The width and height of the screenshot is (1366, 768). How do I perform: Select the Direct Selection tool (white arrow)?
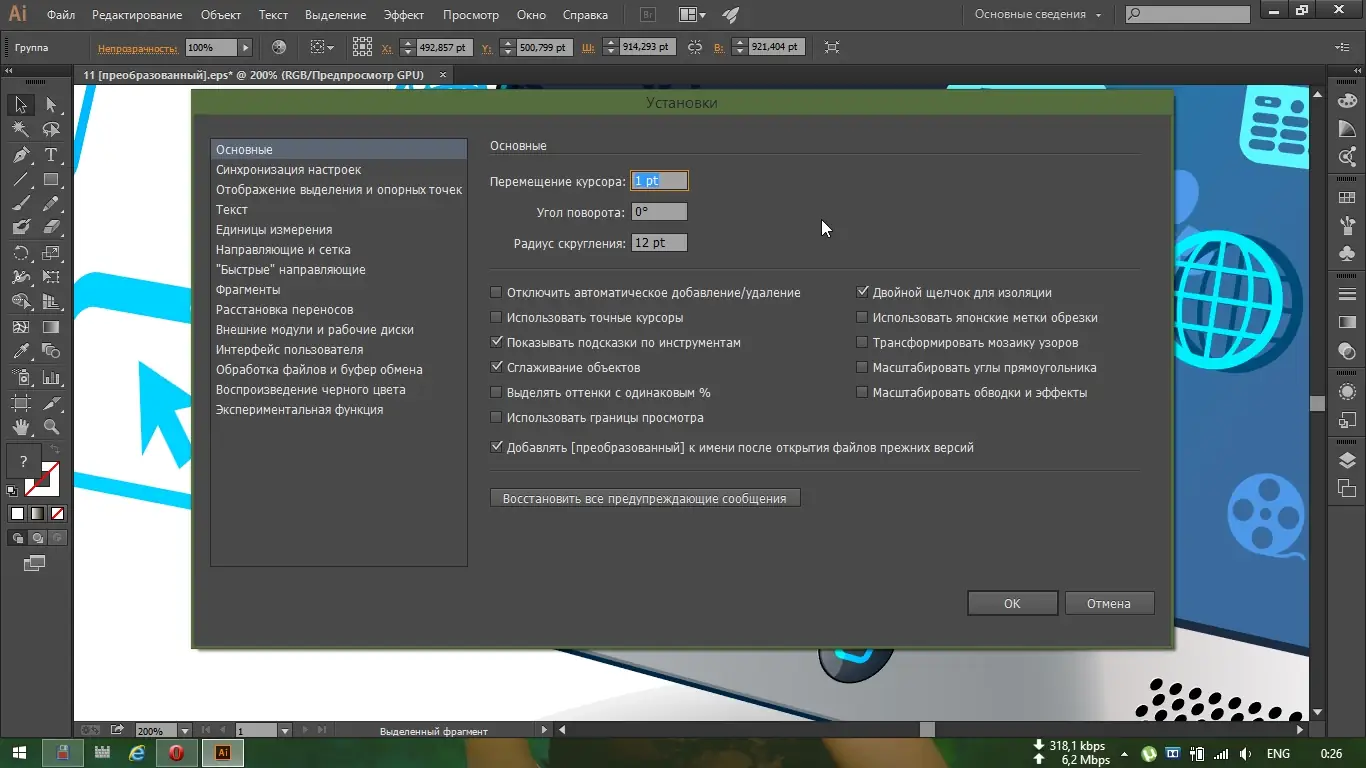pos(51,105)
